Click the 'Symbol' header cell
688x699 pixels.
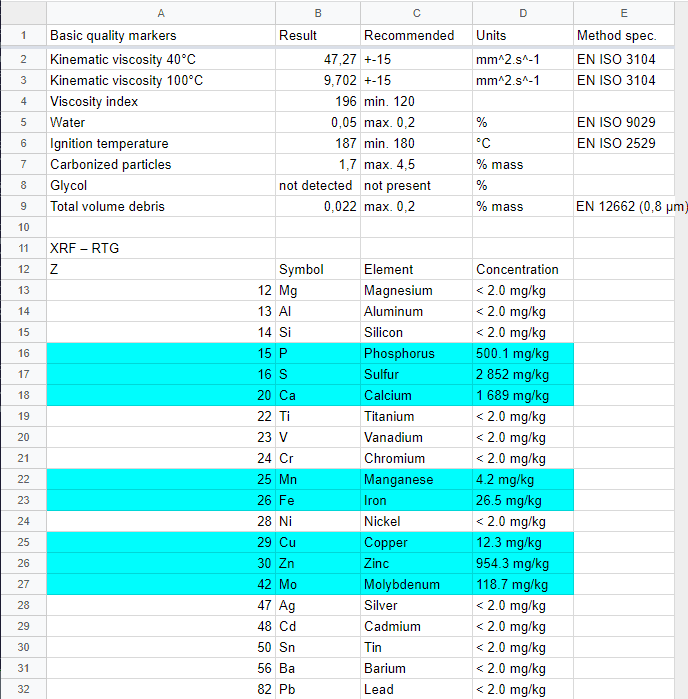coord(318,269)
